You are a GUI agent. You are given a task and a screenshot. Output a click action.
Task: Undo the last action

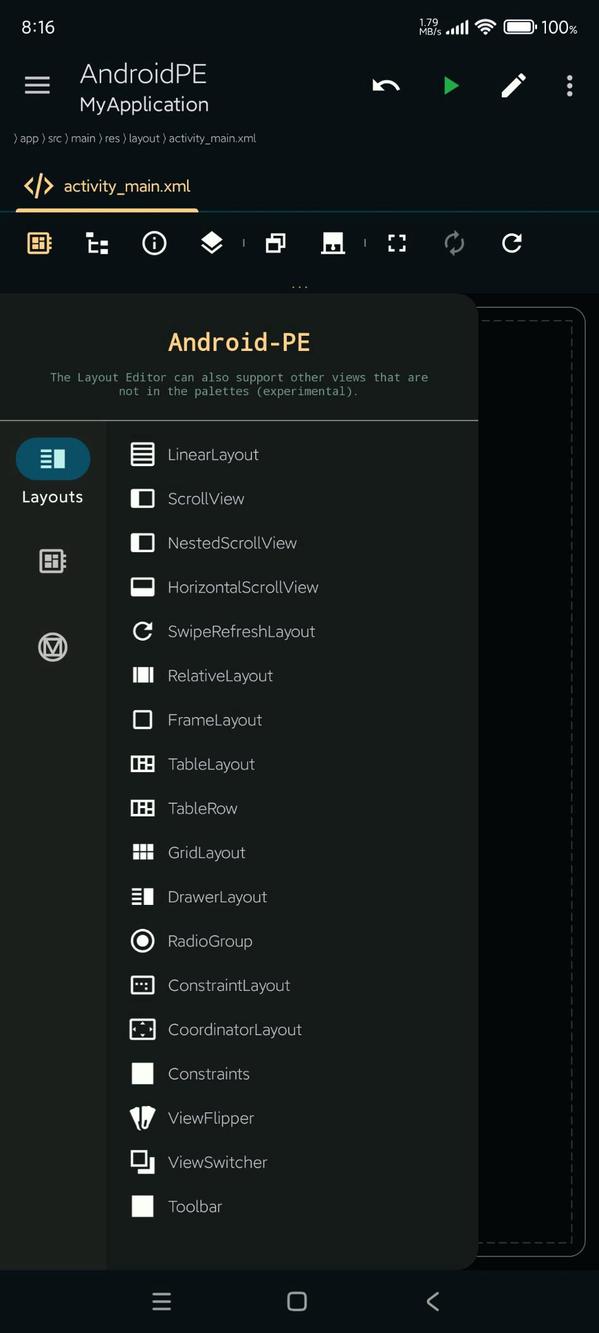pos(386,86)
